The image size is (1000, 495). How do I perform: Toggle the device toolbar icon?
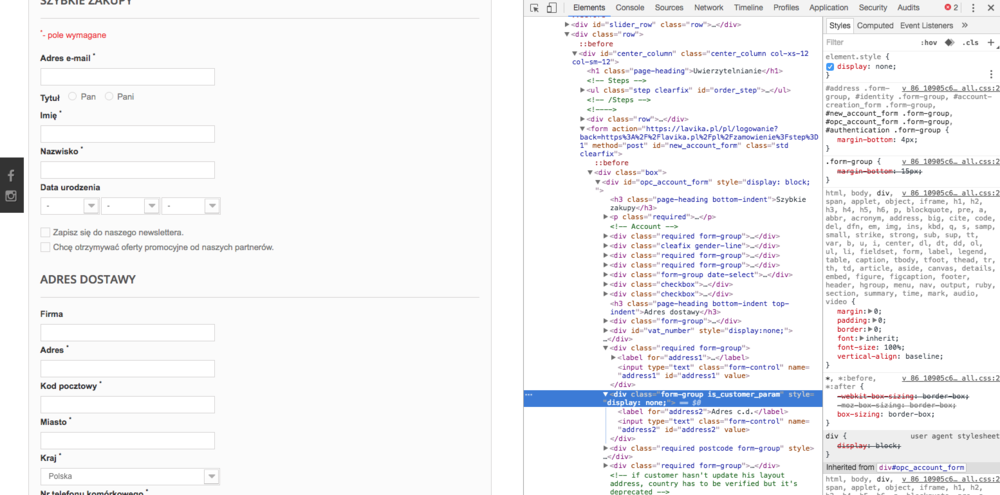pyautogui.click(x=552, y=8)
